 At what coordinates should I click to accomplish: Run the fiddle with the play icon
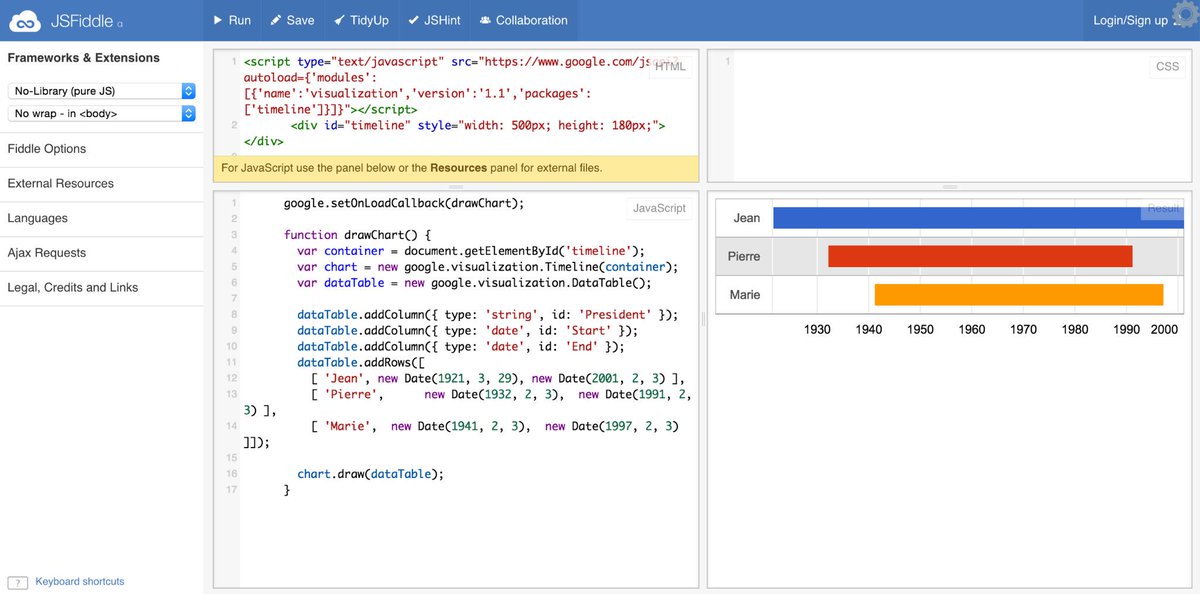[x=231, y=19]
